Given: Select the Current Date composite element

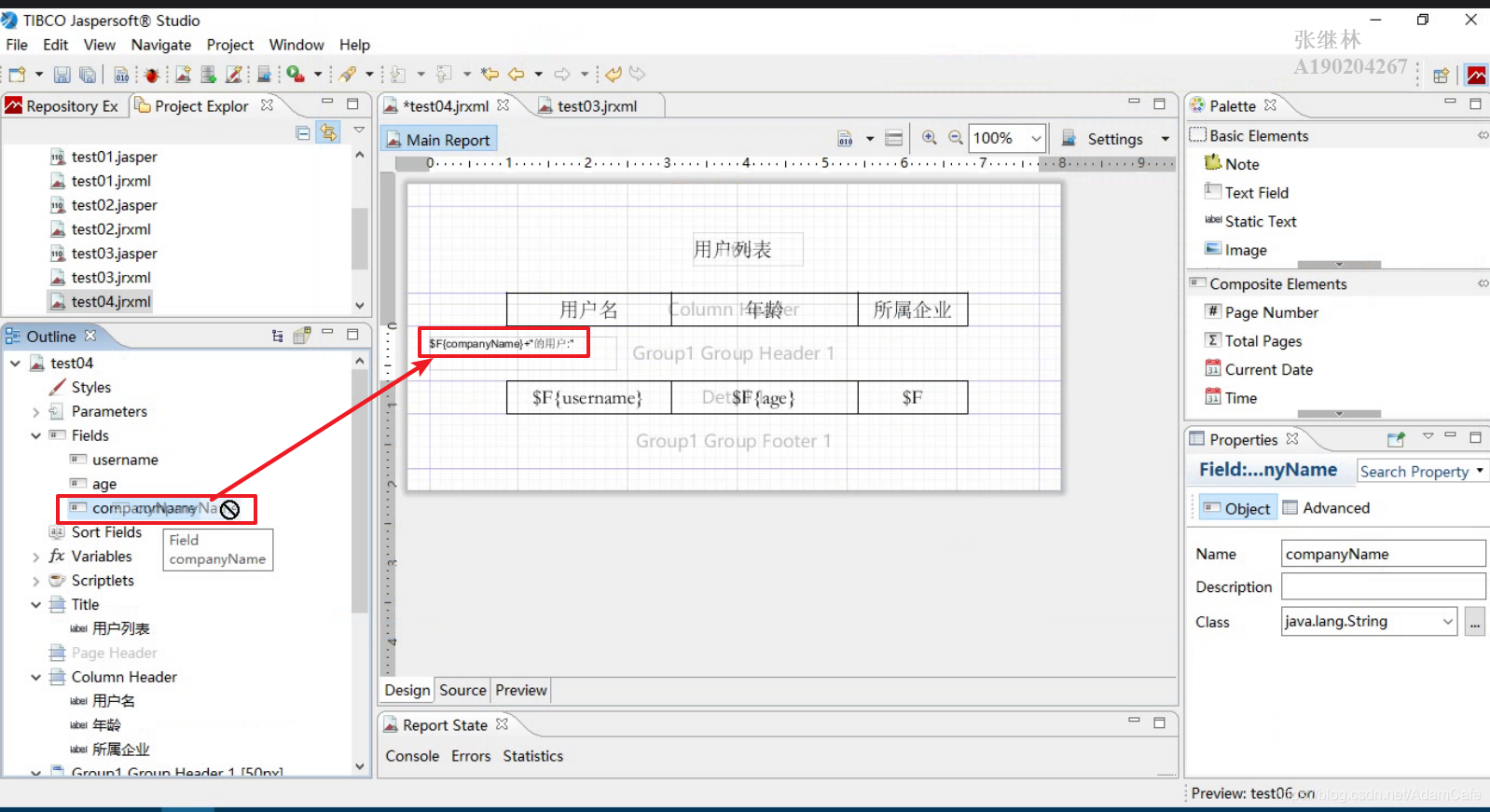Looking at the screenshot, I should click(x=1259, y=370).
